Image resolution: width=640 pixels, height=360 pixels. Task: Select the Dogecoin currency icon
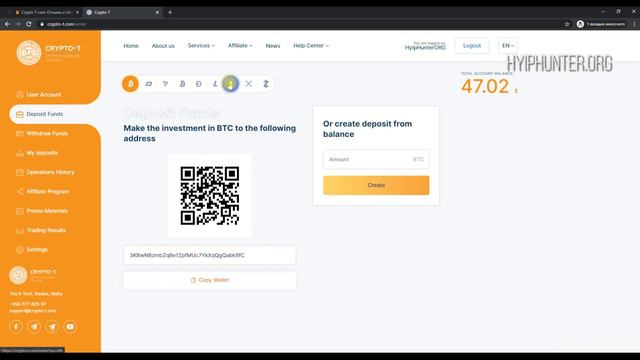[199, 84]
